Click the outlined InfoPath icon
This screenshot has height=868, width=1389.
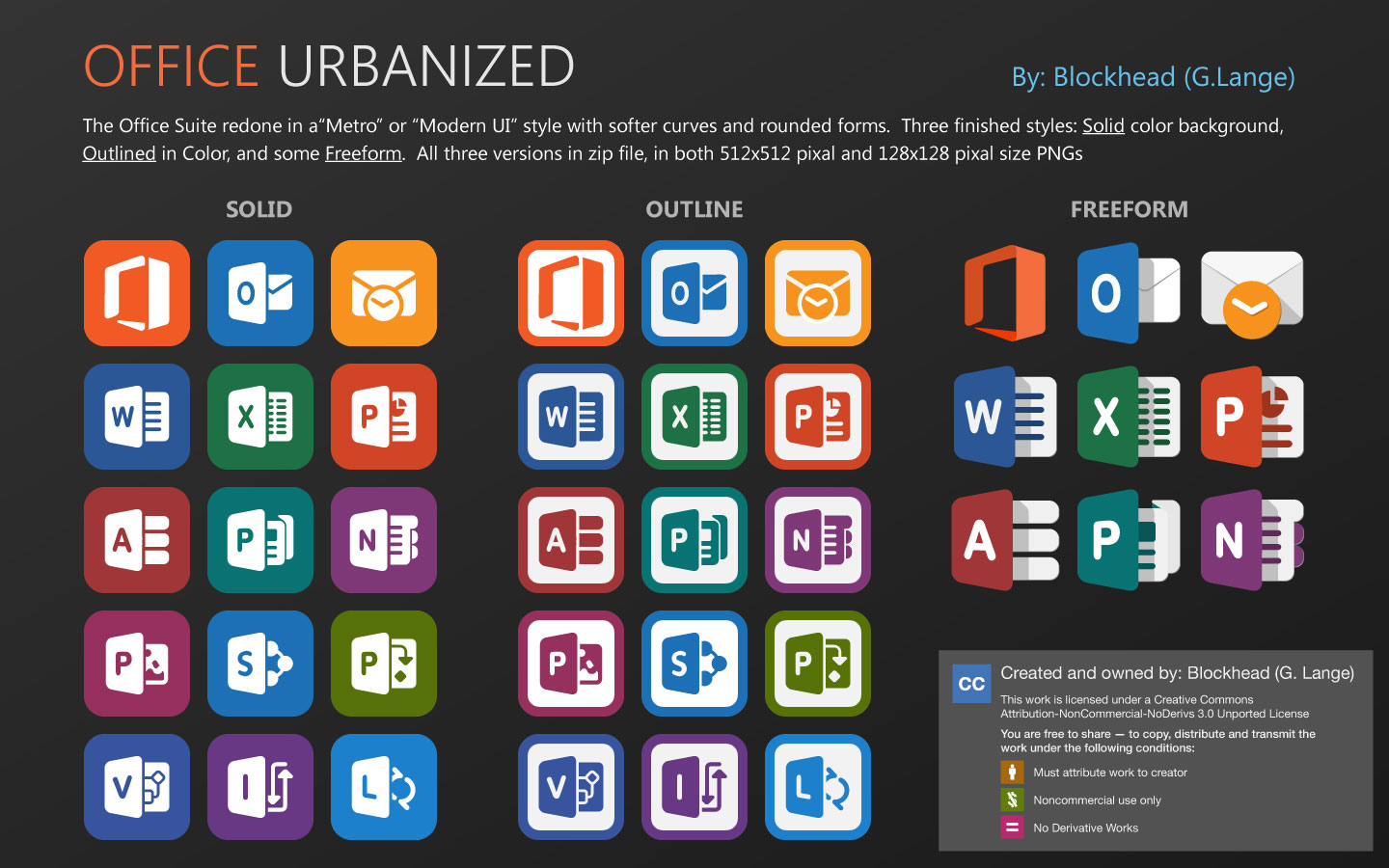(694, 787)
